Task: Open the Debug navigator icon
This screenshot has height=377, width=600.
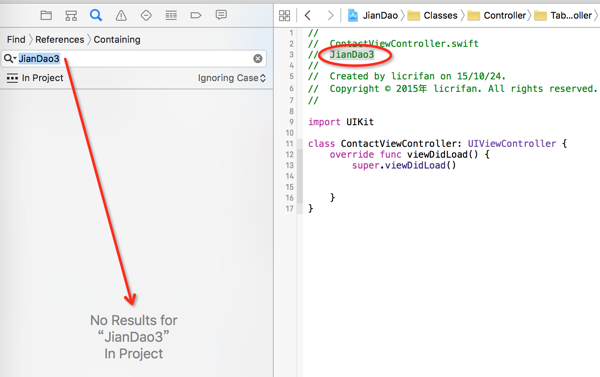Action: click(x=171, y=15)
